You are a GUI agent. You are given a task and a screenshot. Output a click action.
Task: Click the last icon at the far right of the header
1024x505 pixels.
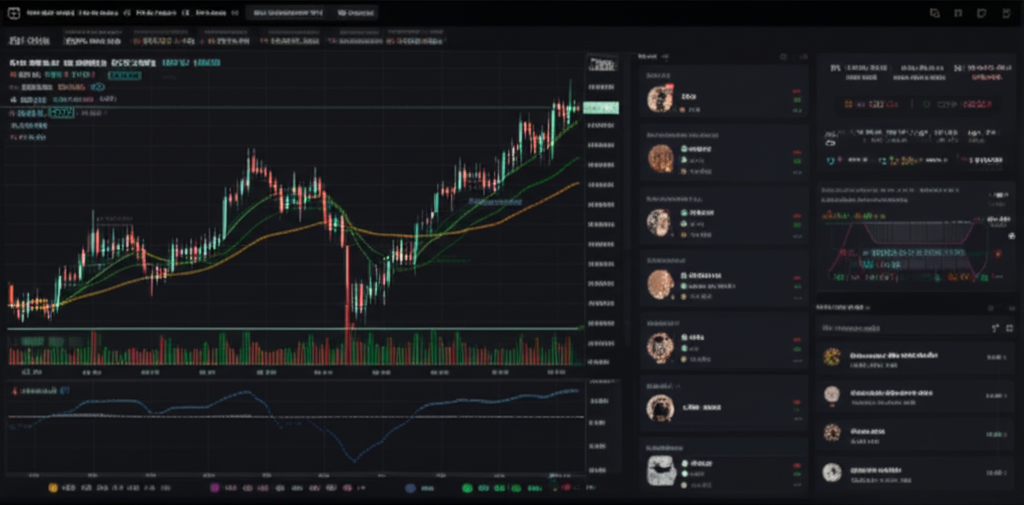[1006, 13]
